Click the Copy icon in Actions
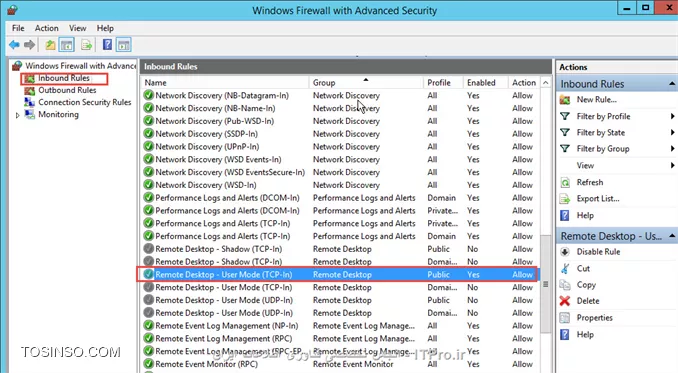 565,285
